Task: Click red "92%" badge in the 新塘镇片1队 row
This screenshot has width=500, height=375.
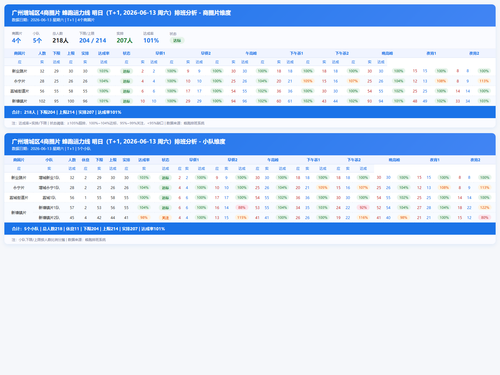Action: (x=363, y=208)
